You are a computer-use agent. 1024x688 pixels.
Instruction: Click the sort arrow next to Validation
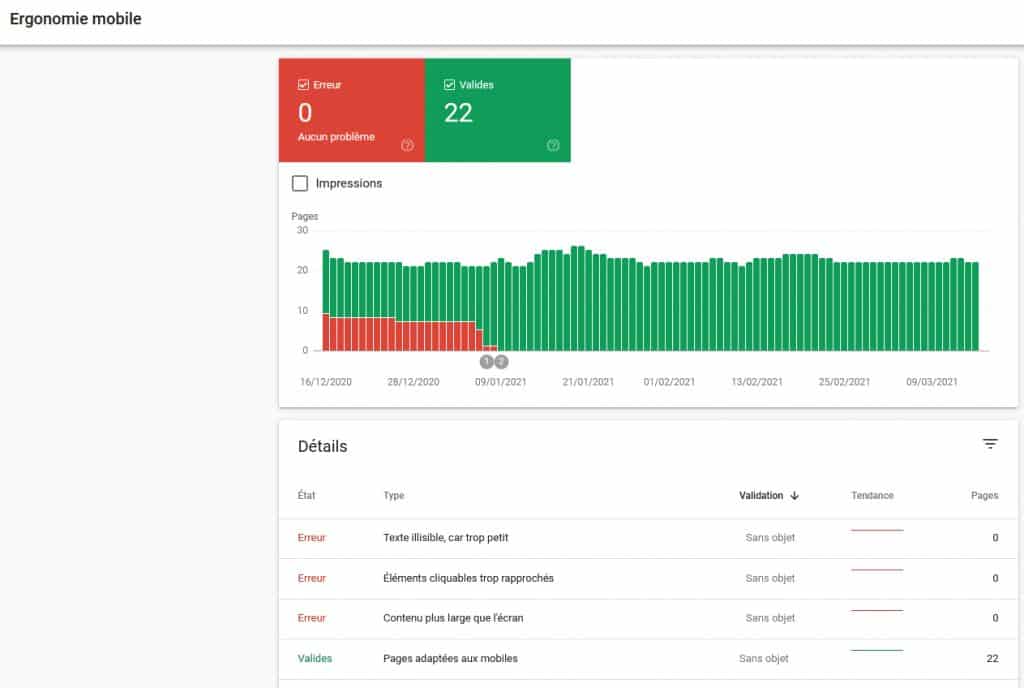coord(795,495)
